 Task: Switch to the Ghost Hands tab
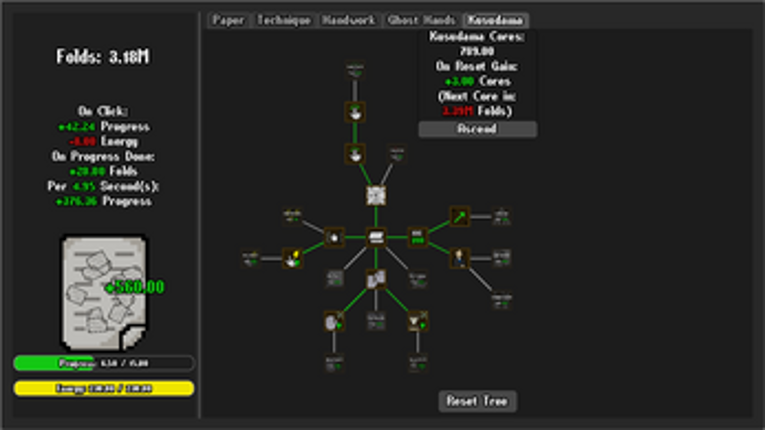point(421,20)
